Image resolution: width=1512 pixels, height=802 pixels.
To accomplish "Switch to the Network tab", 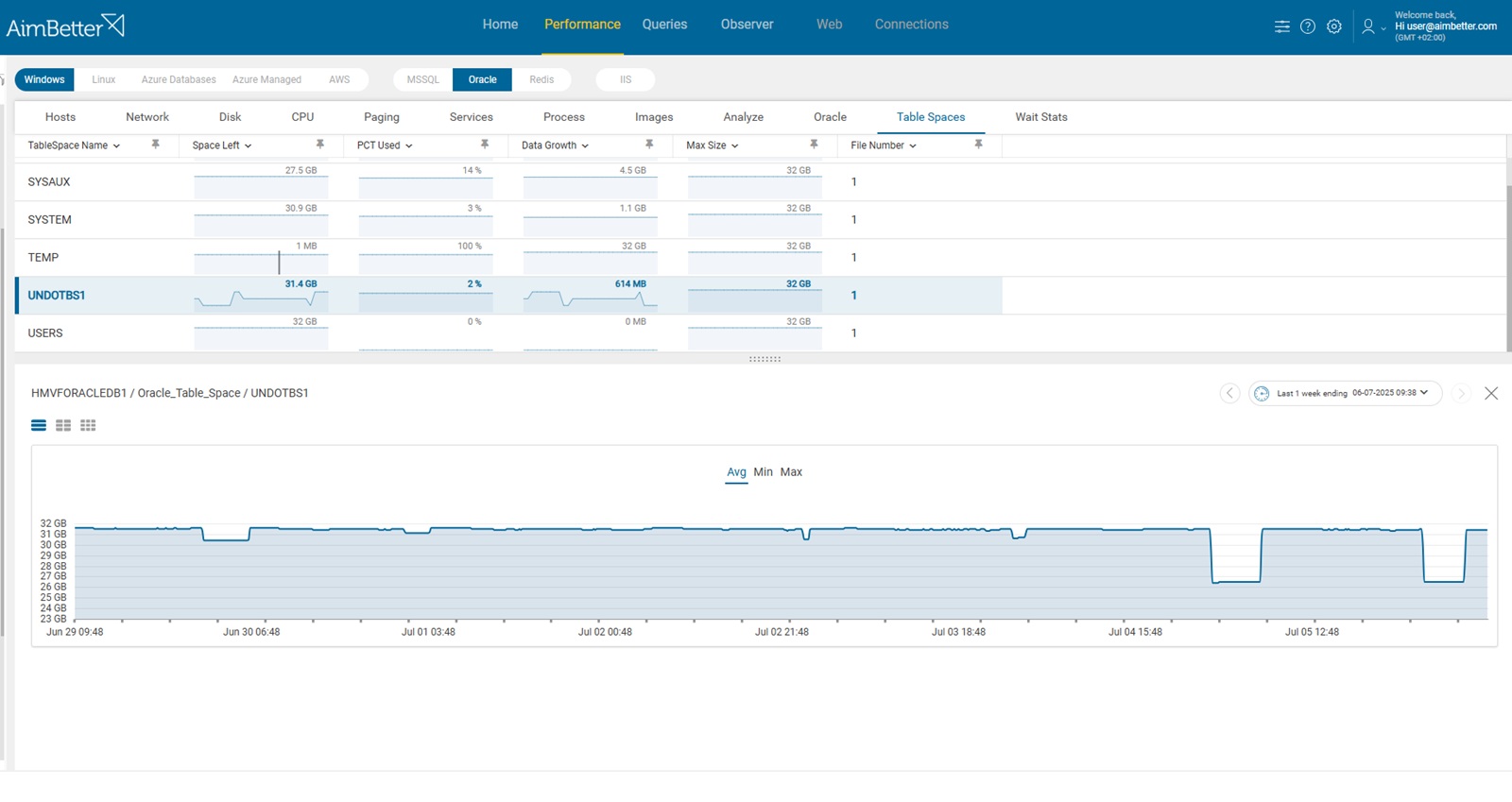I will (147, 117).
